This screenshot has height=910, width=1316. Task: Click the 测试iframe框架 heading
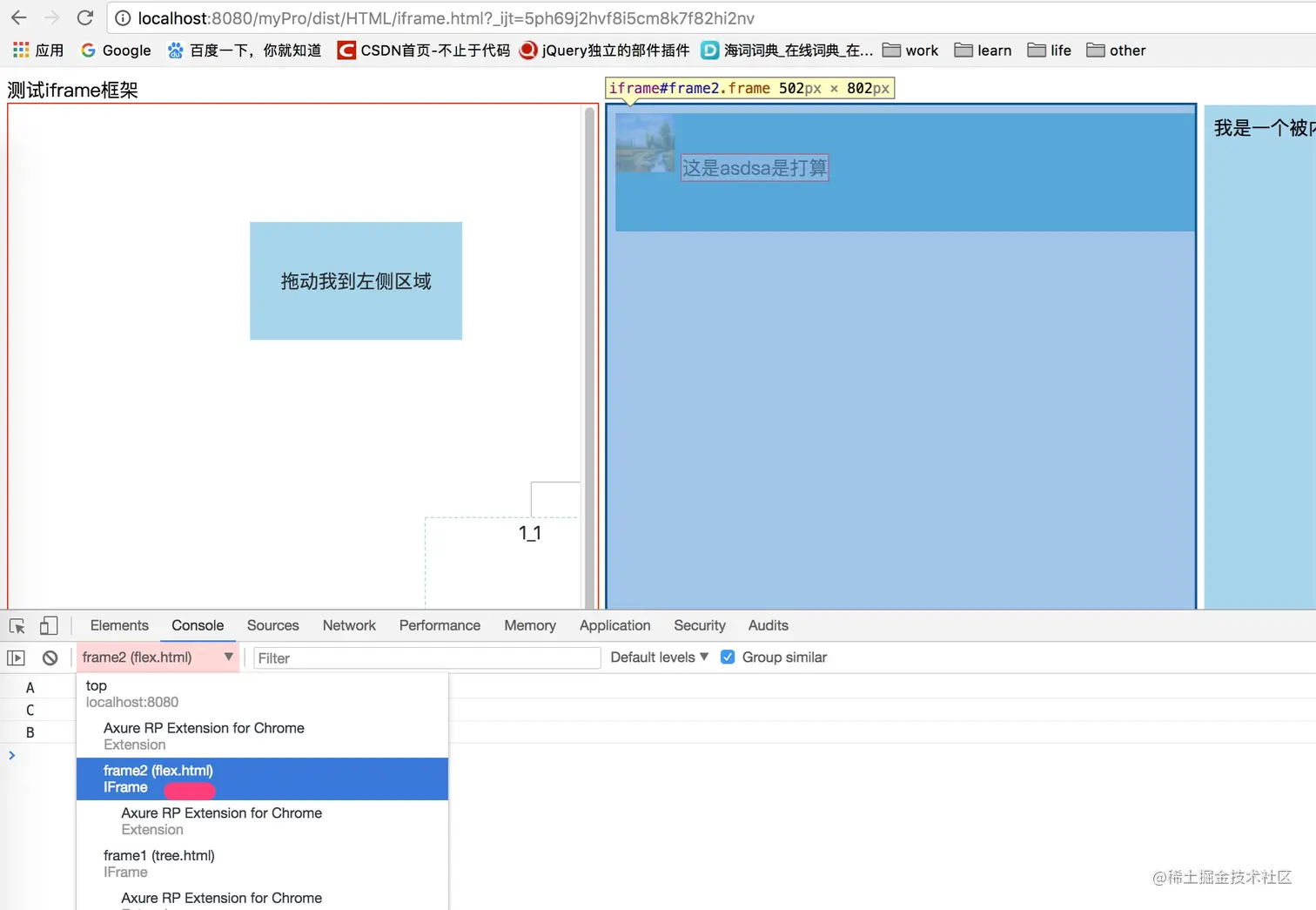pos(72,90)
